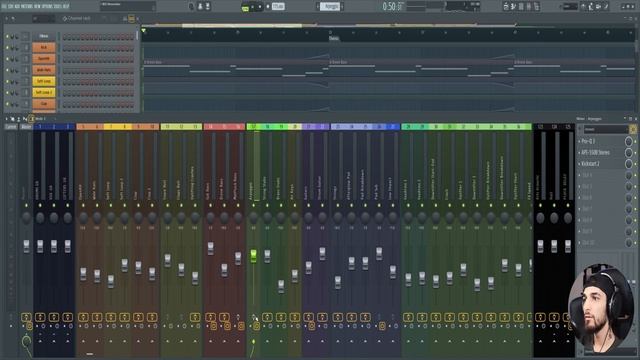This screenshot has width=640, height=360.
Task: Open the Pro-Q 3 effect slot
Action: 589,141
